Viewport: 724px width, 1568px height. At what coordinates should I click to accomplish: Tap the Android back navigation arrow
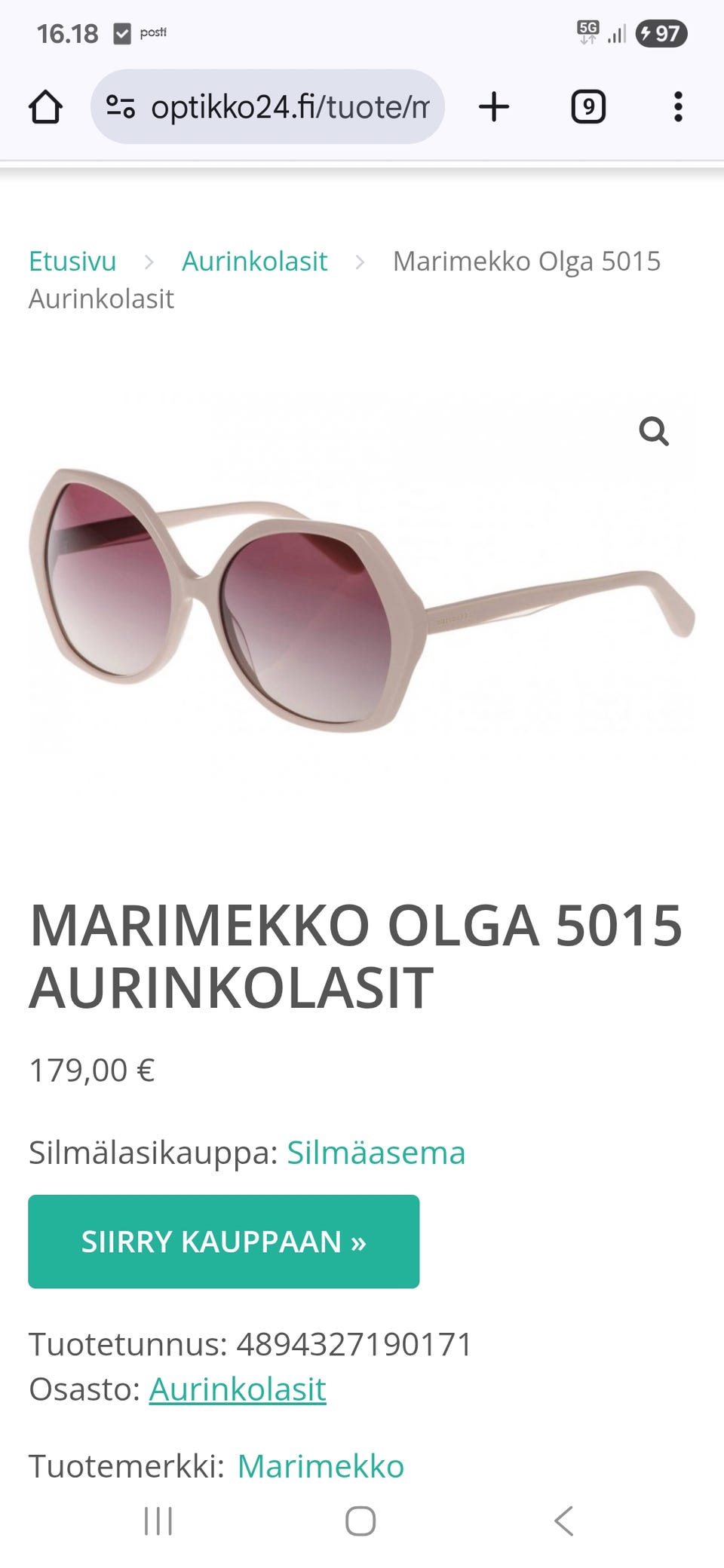[x=563, y=1521]
